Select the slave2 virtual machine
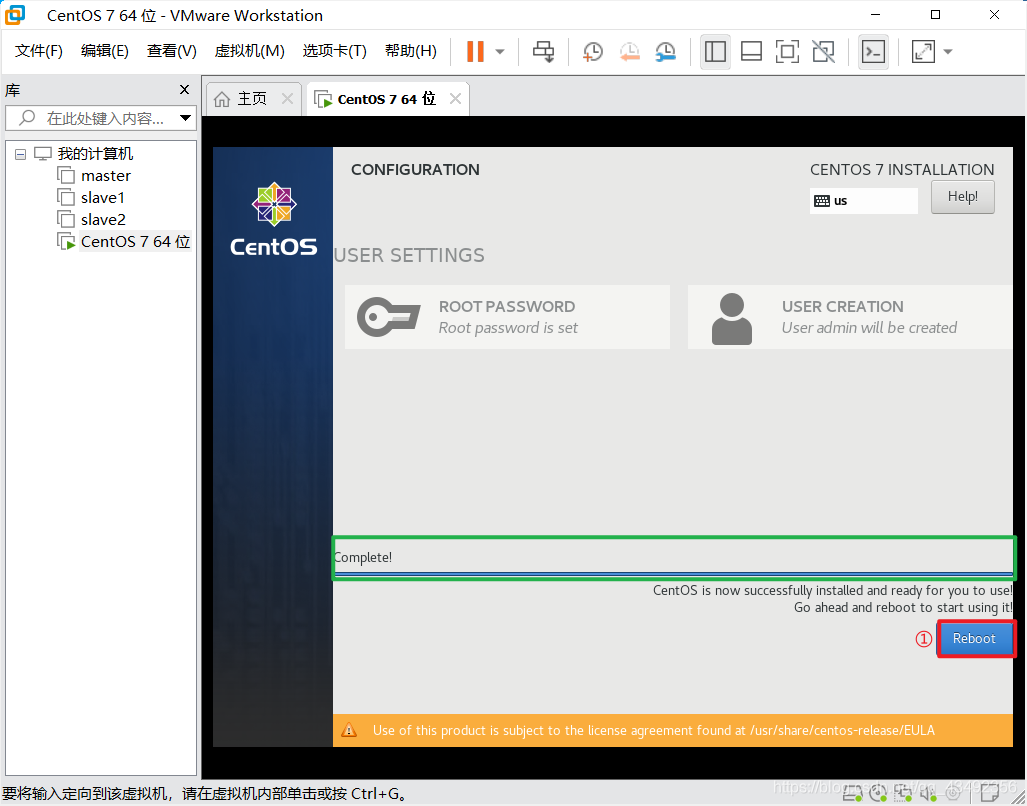The image size is (1027, 806). pyautogui.click(x=103, y=219)
